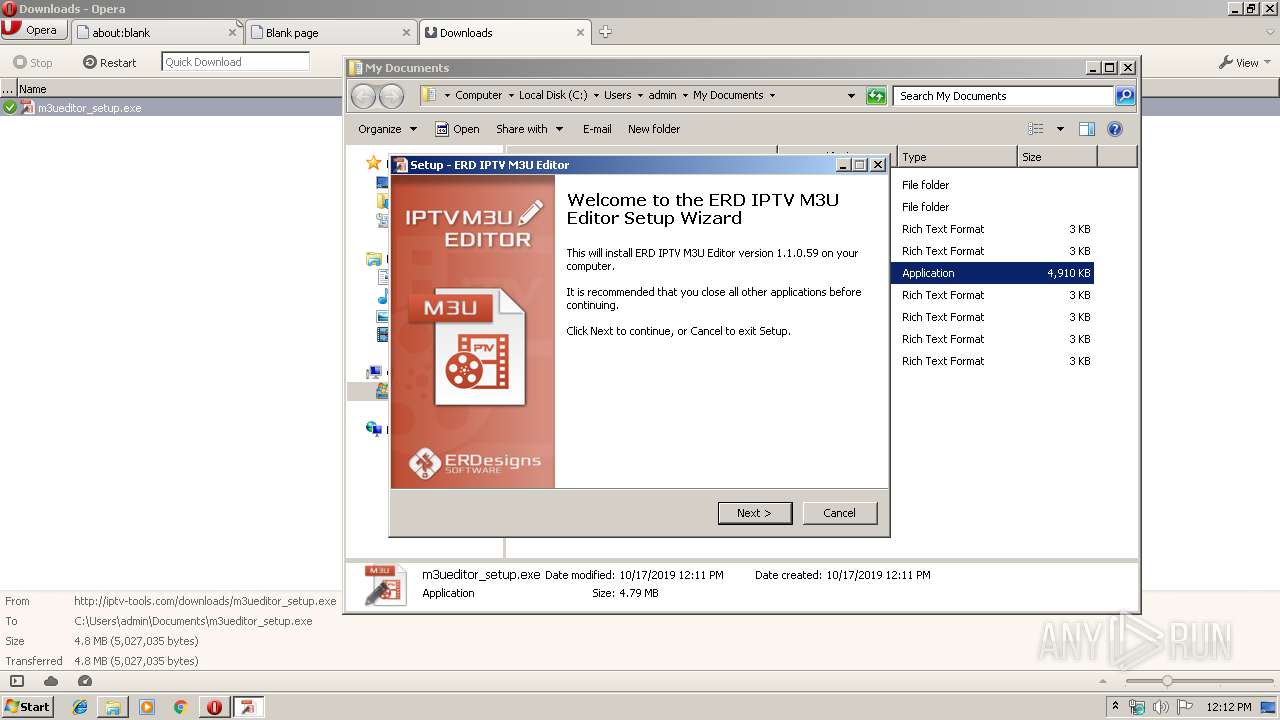
Task: Toggle the preview pane icon
Action: point(1087,129)
